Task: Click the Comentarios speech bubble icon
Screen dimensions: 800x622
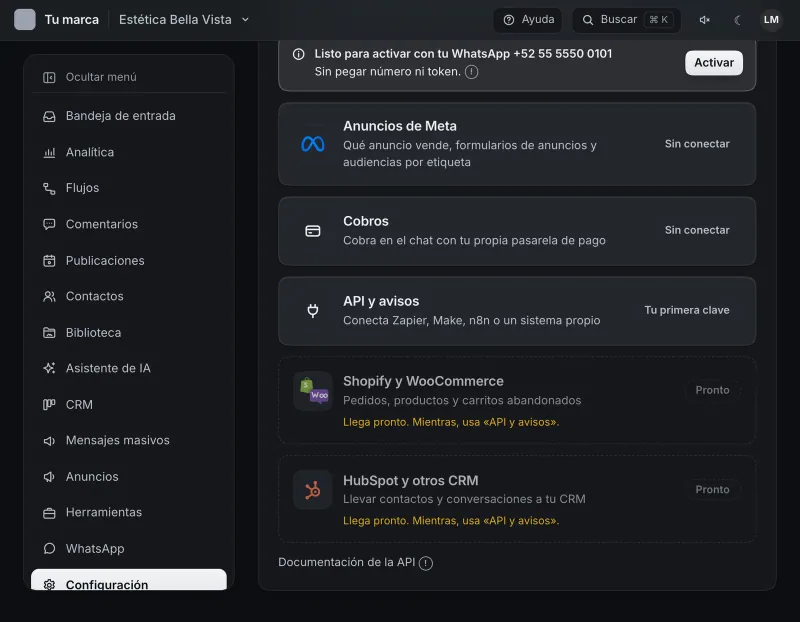Action: (x=49, y=225)
